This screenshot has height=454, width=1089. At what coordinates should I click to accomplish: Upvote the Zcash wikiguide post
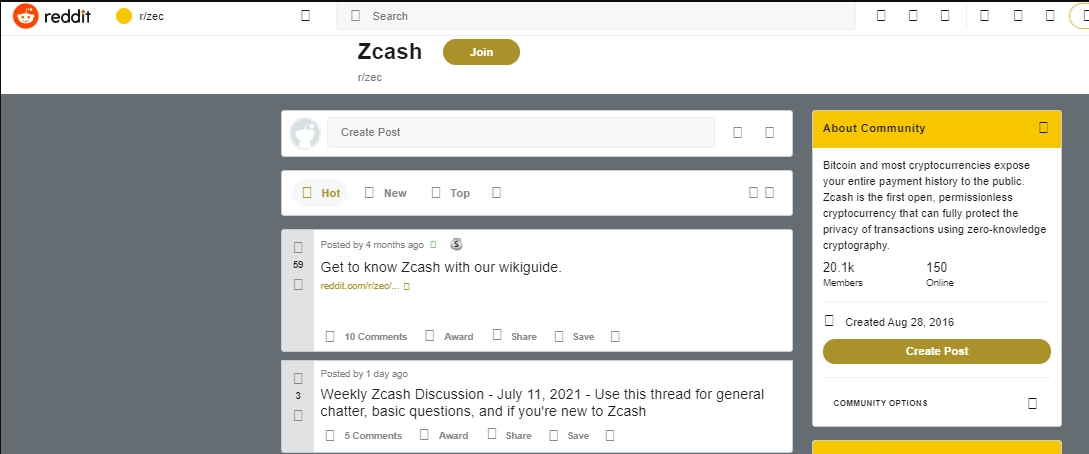pos(298,247)
